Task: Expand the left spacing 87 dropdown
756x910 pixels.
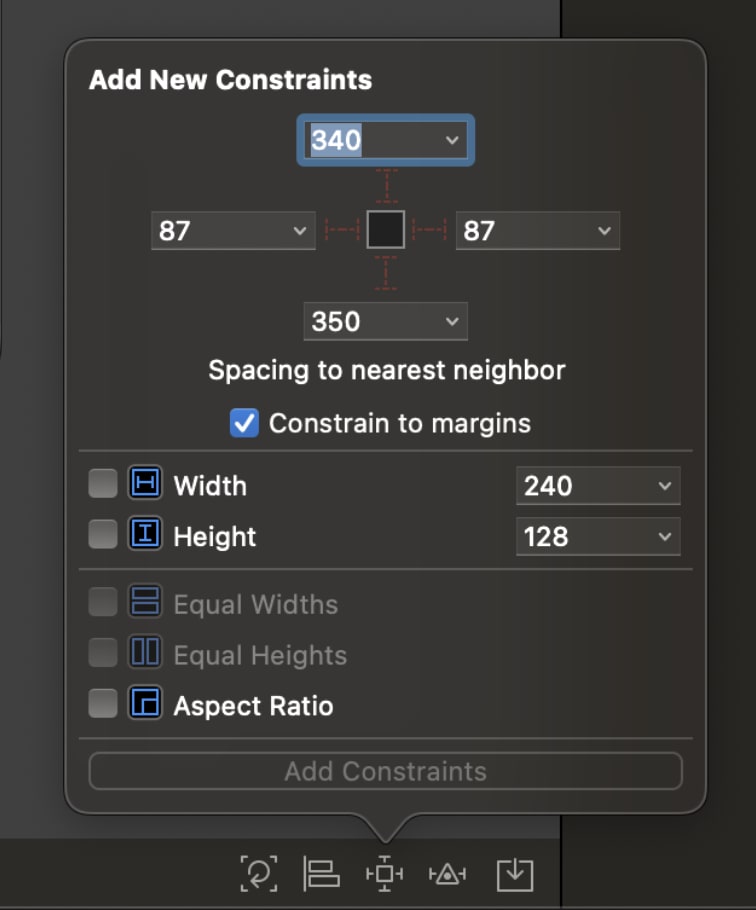Action: point(300,230)
